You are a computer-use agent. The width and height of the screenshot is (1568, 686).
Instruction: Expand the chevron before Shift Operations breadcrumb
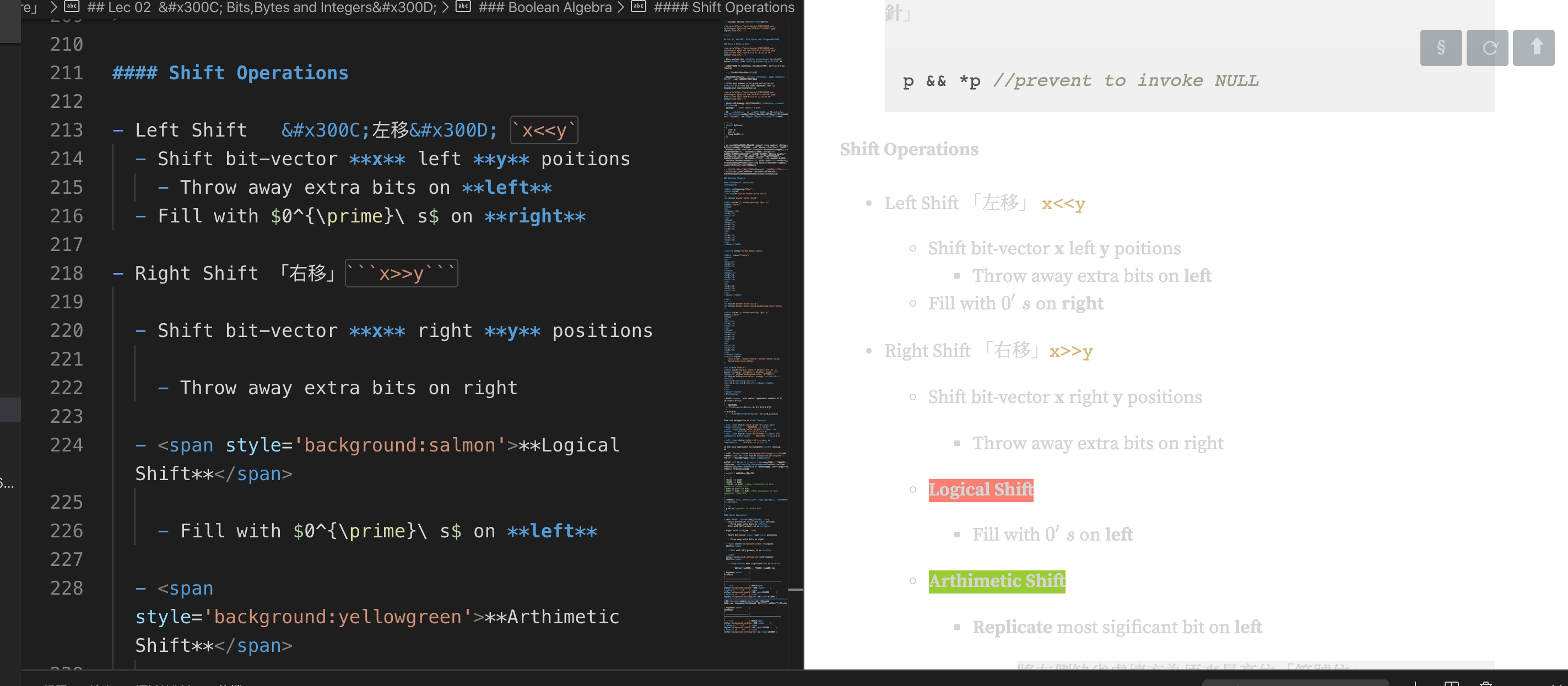pyautogui.click(x=621, y=7)
